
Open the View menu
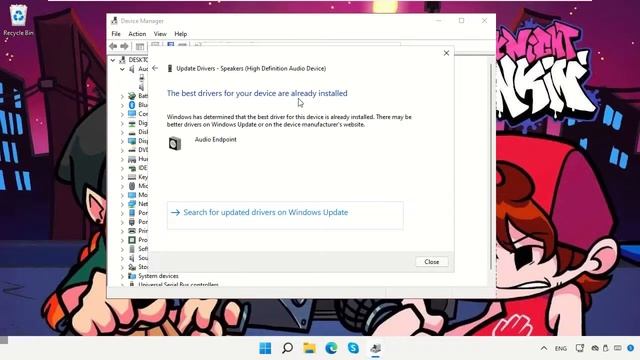pos(160,34)
